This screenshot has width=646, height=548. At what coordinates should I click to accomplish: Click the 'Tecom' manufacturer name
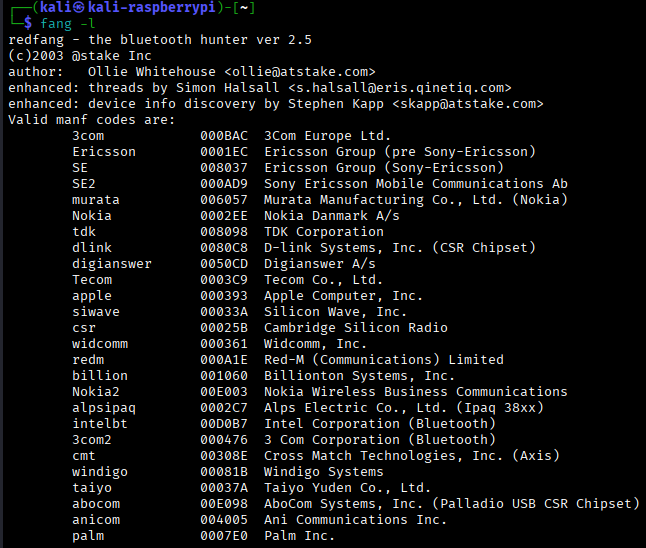92,280
